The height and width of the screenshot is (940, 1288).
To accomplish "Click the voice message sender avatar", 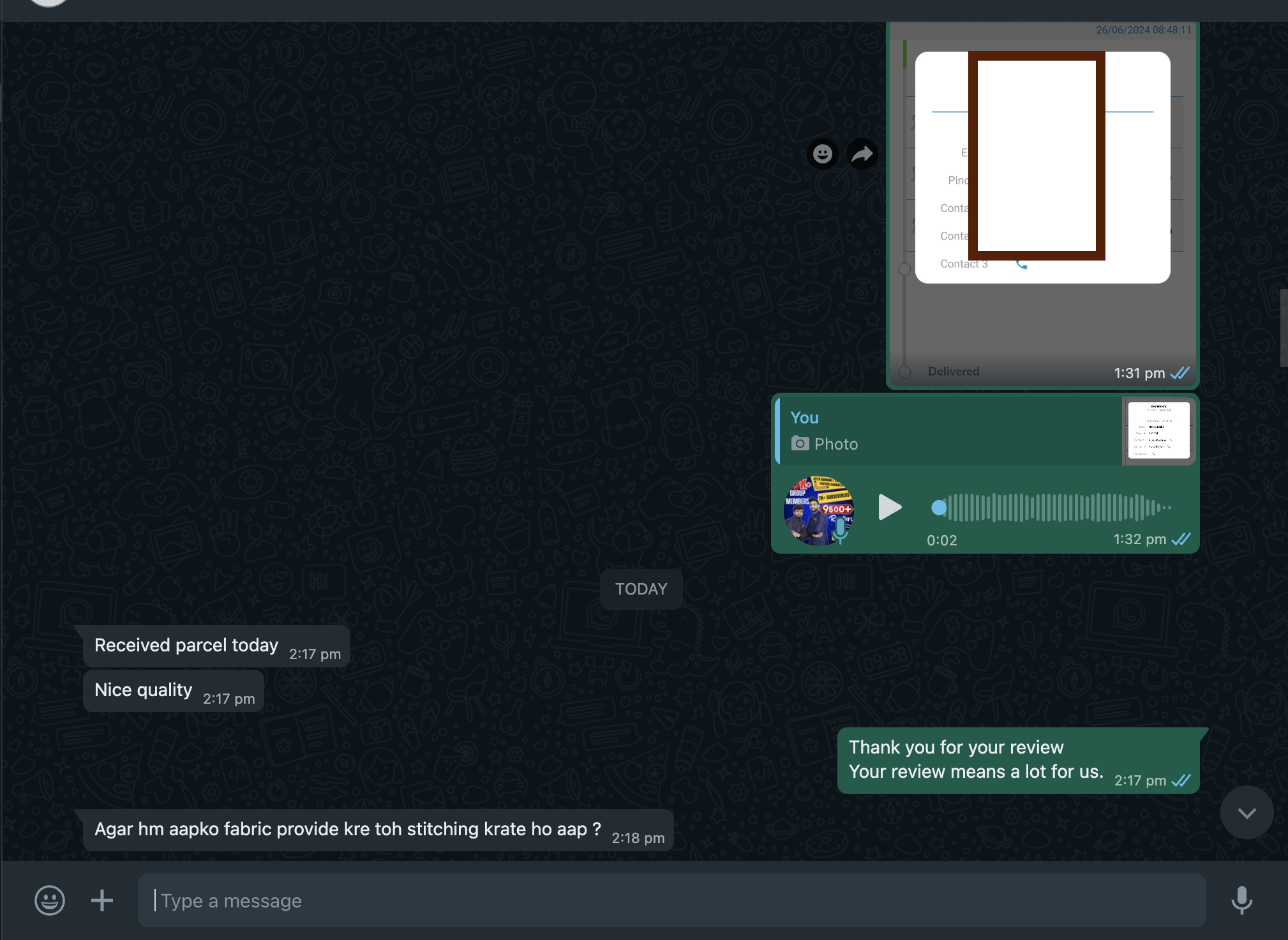I will pyautogui.click(x=818, y=511).
